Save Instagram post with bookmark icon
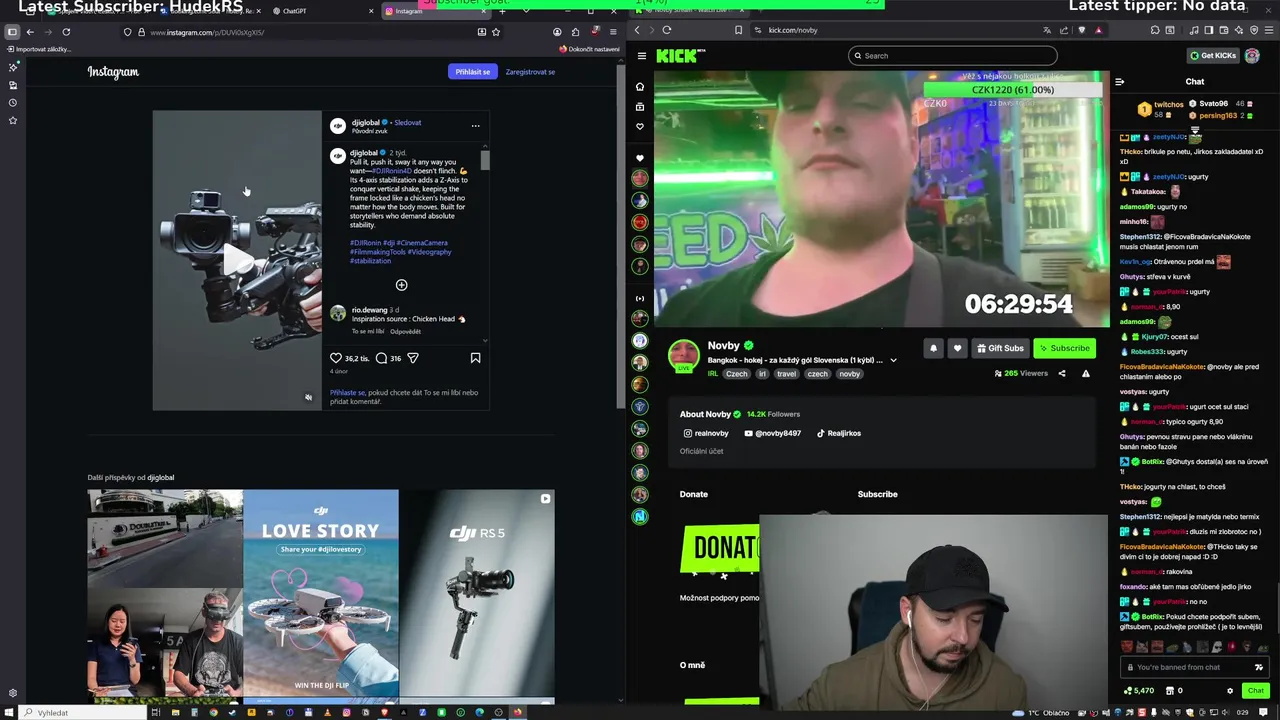This screenshot has width=1280, height=720. (x=475, y=358)
